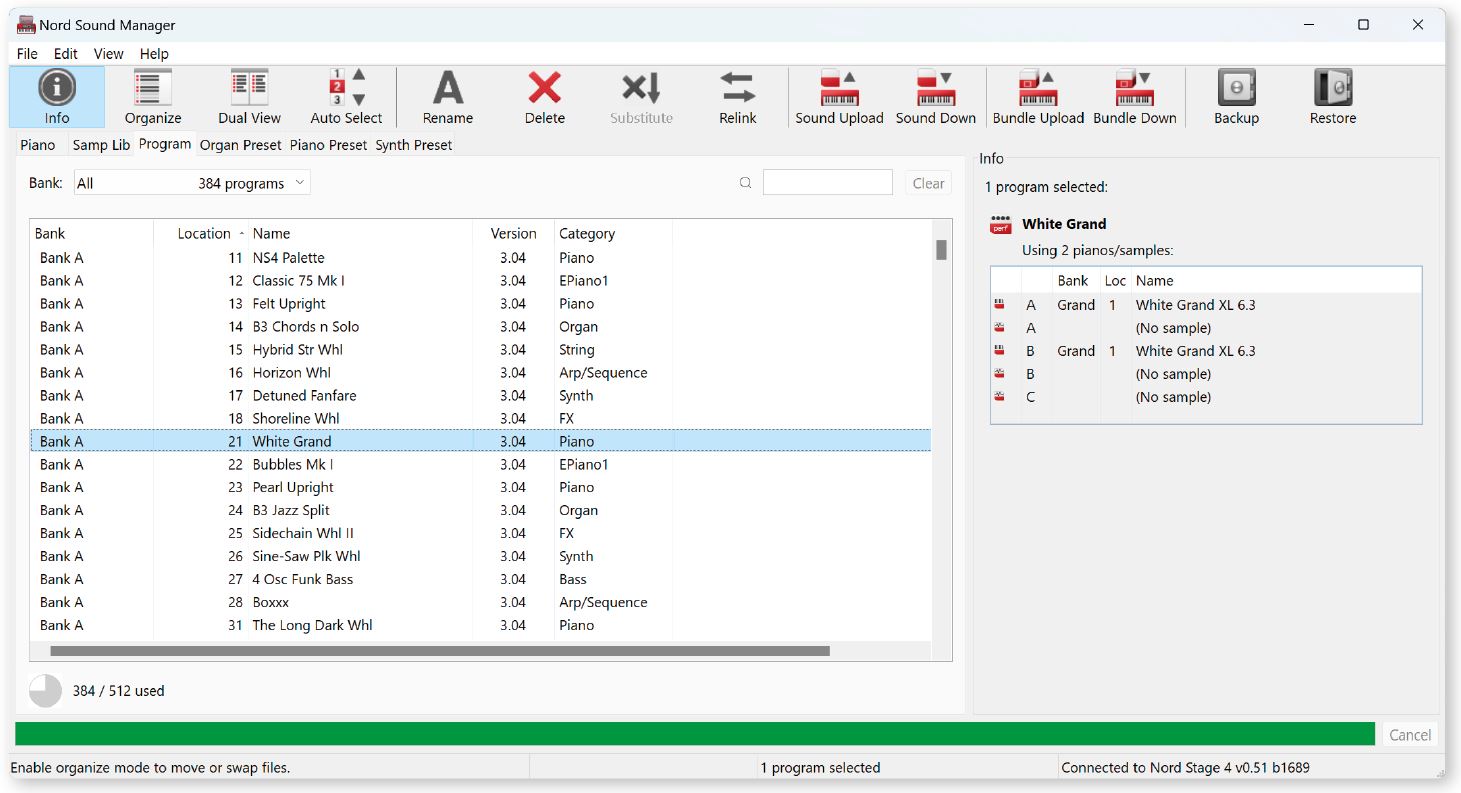Viewport: 1461px width, 793px height.
Task: Select the Boxxx program row
Action: click(x=481, y=603)
